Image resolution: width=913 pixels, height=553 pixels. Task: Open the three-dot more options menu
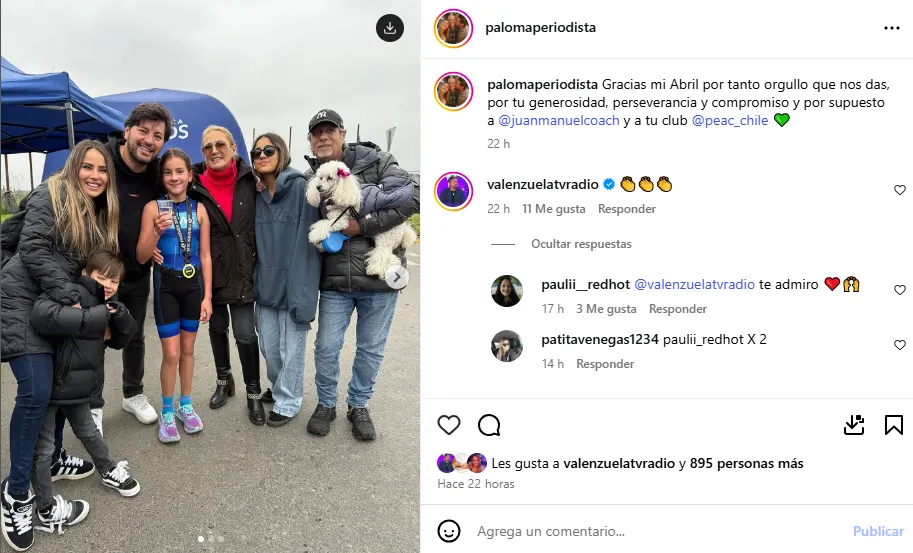click(891, 28)
